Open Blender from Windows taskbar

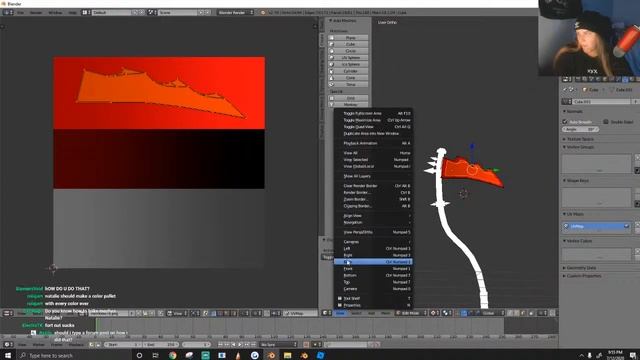[271, 355]
